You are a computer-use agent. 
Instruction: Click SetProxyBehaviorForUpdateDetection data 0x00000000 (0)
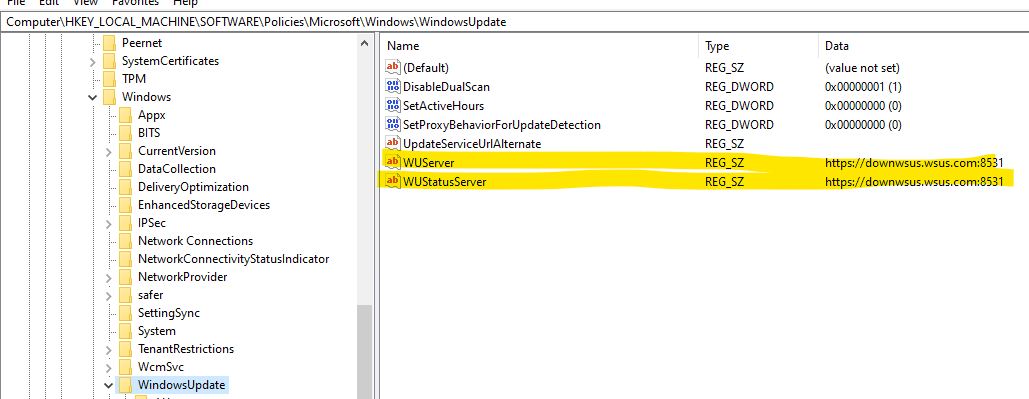tap(863, 125)
